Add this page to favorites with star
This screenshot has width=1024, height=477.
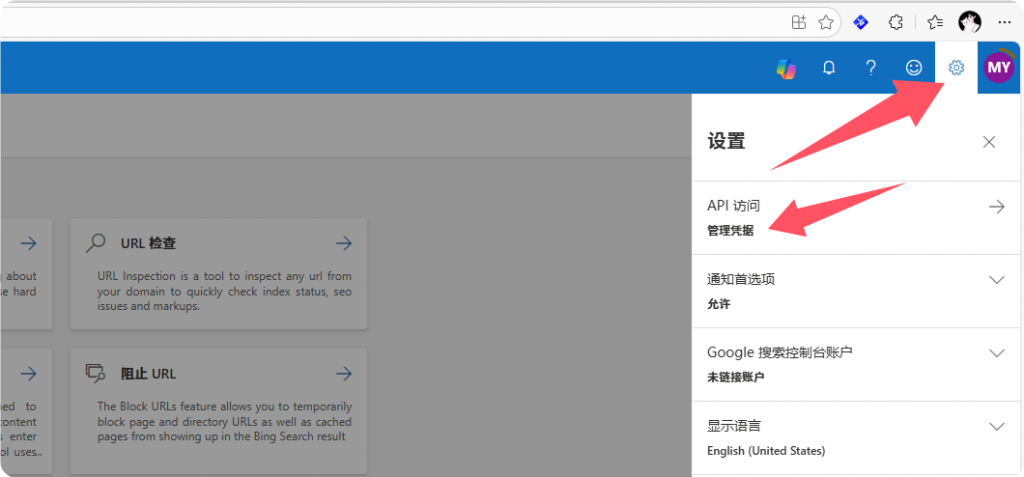[x=826, y=22]
